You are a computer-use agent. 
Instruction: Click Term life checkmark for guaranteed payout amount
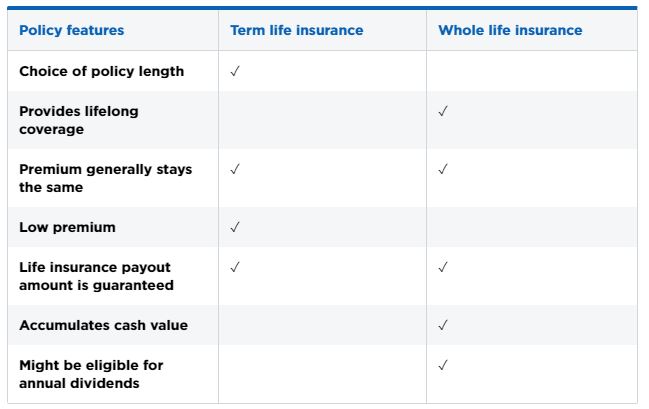(x=234, y=267)
